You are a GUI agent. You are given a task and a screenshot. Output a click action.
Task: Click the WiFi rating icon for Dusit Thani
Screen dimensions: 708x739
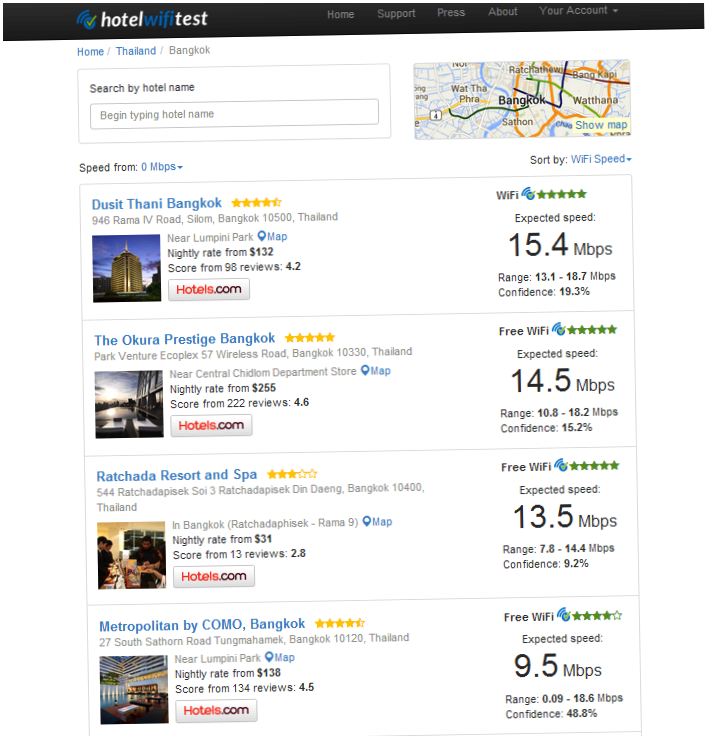click(x=528, y=194)
